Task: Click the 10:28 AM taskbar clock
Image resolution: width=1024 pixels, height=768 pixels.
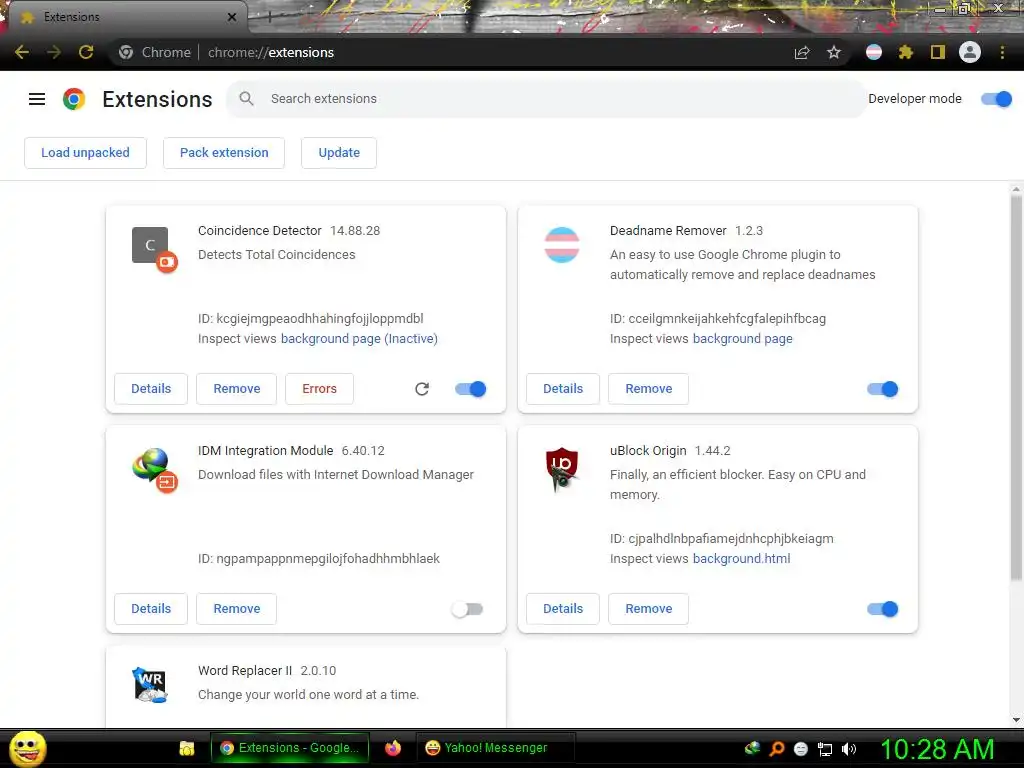Action: click(x=937, y=749)
